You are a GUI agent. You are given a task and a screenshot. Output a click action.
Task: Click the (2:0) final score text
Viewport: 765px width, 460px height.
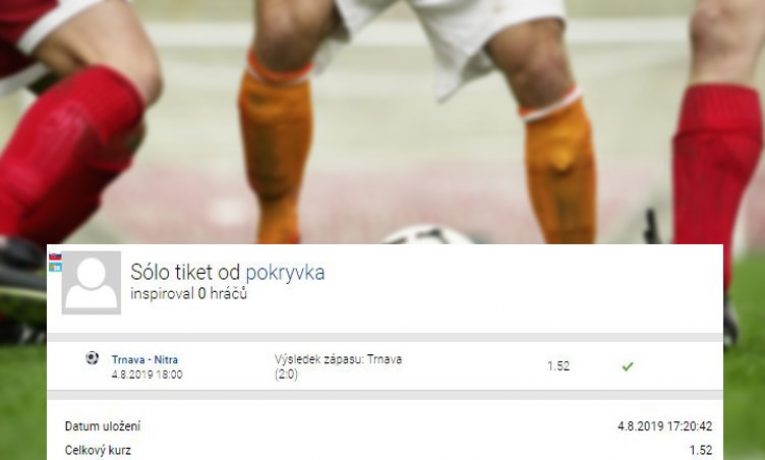[286, 375]
